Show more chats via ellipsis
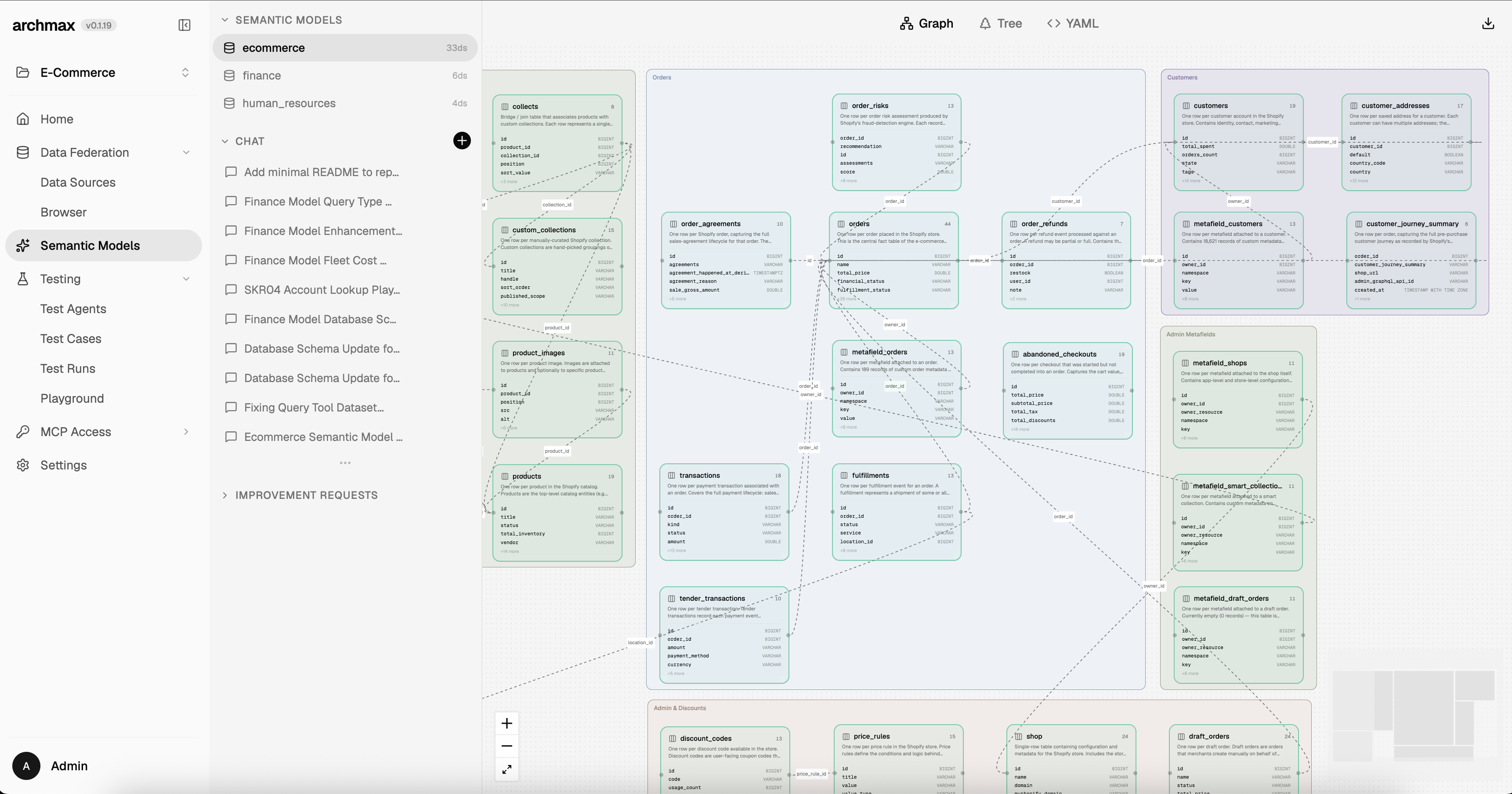The height and width of the screenshot is (794, 1512). [x=345, y=463]
